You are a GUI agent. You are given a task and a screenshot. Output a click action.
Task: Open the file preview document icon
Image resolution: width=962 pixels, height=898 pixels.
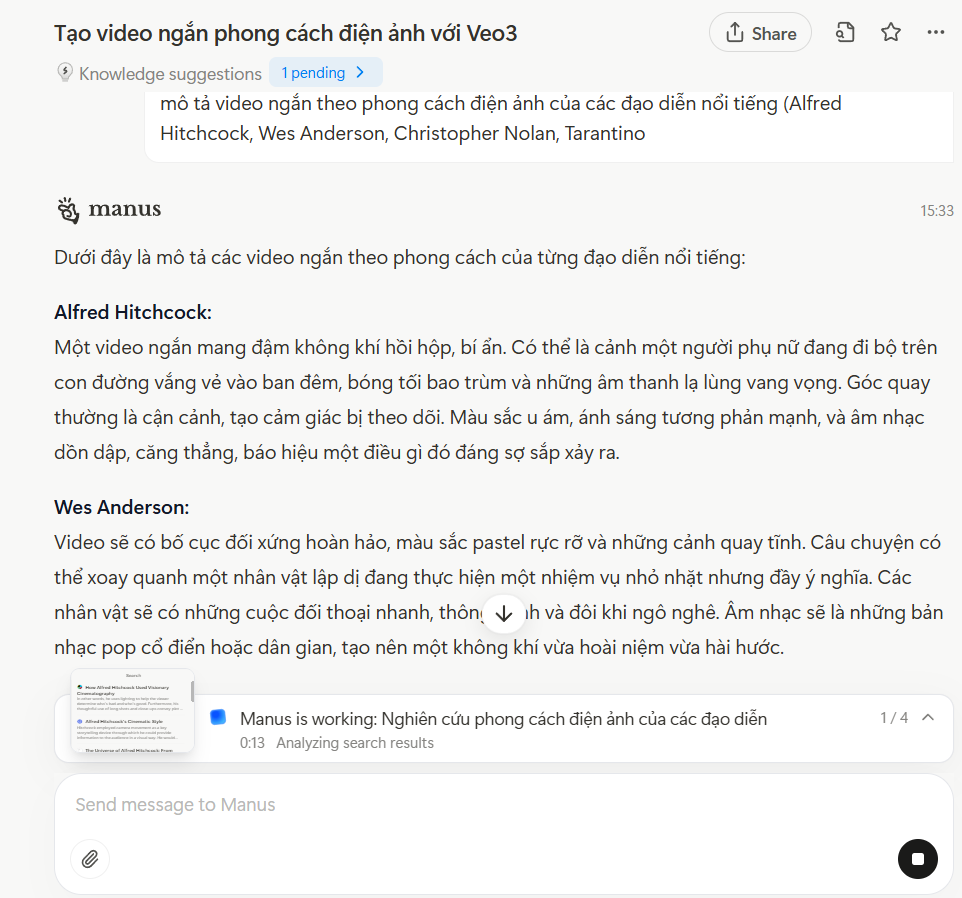[845, 33]
